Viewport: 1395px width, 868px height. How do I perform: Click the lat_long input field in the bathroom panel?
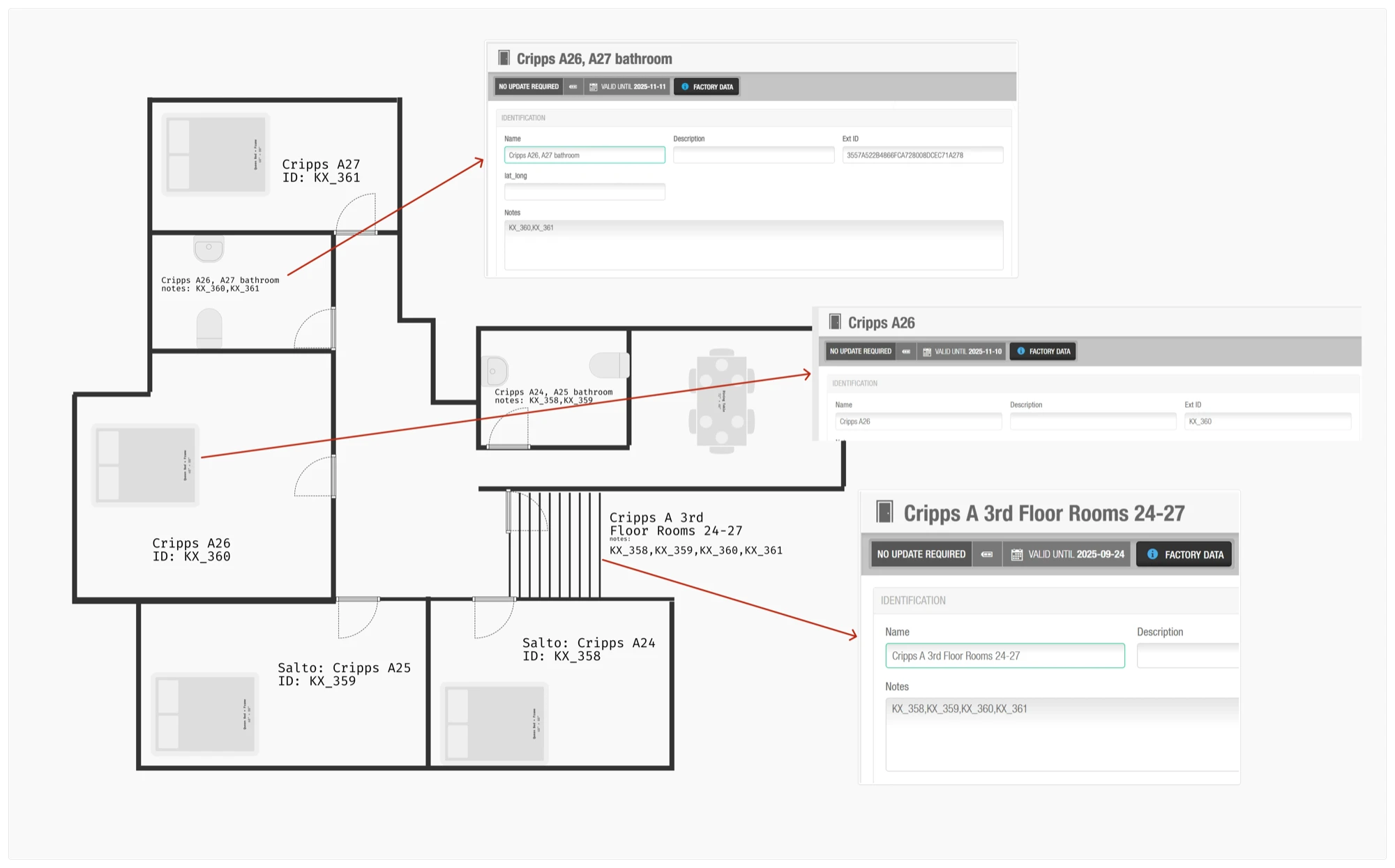point(585,191)
